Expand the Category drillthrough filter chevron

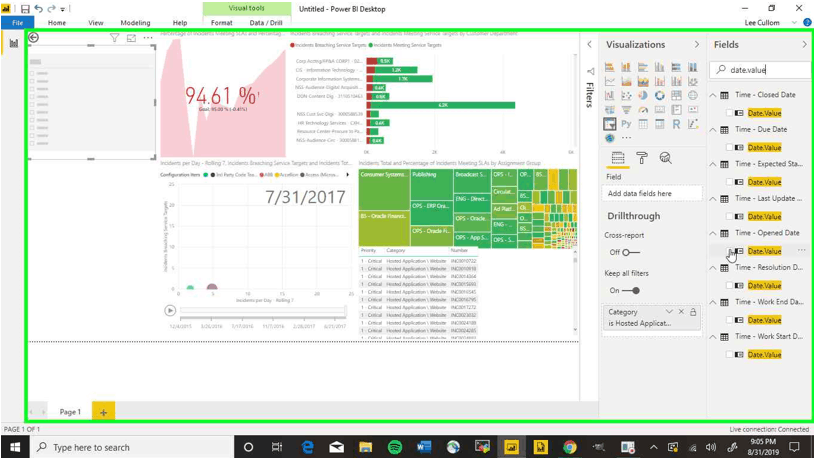(x=669, y=312)
